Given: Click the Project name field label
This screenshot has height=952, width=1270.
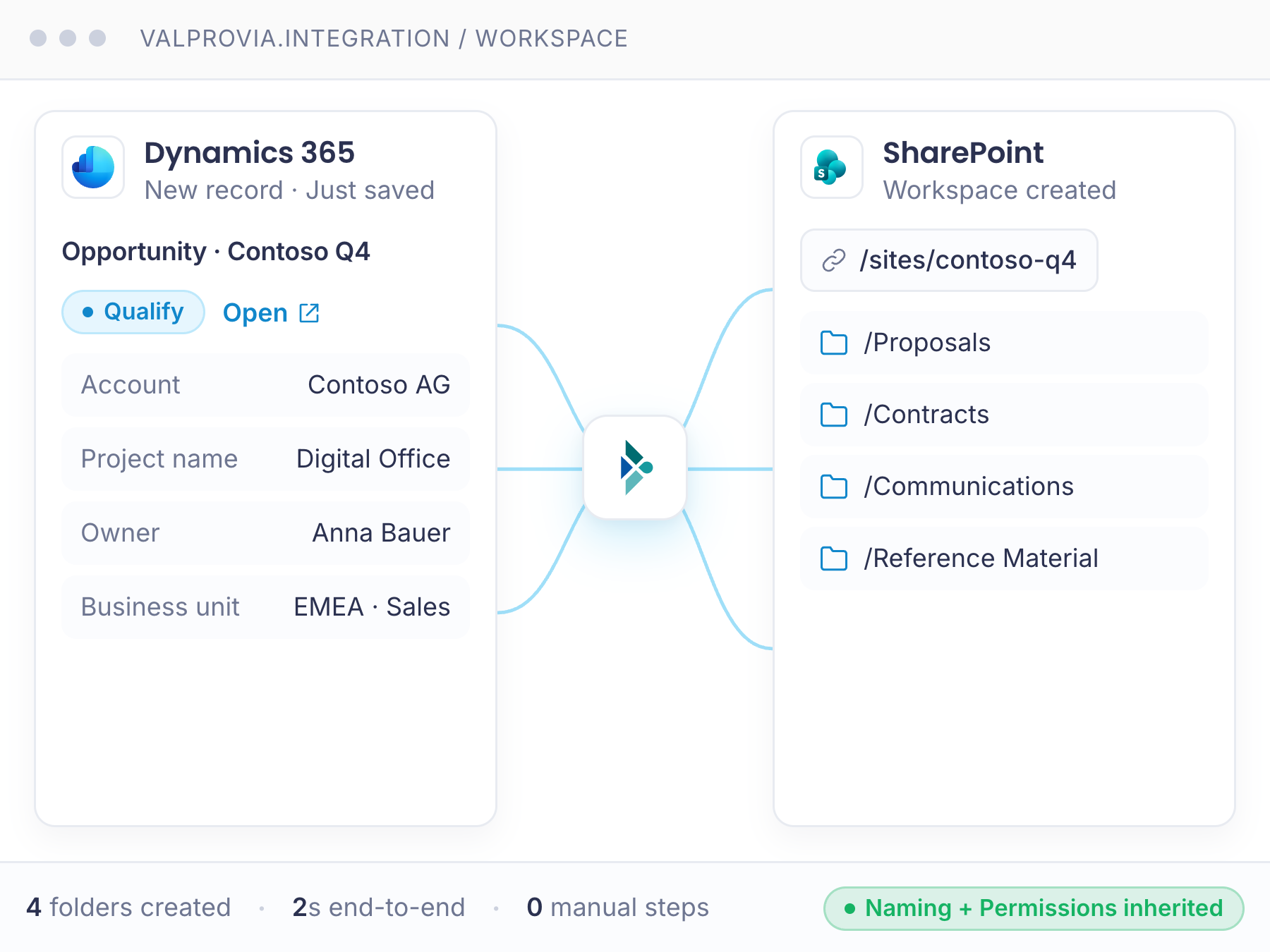Looking at the screenshot, I should coord(159,459).
